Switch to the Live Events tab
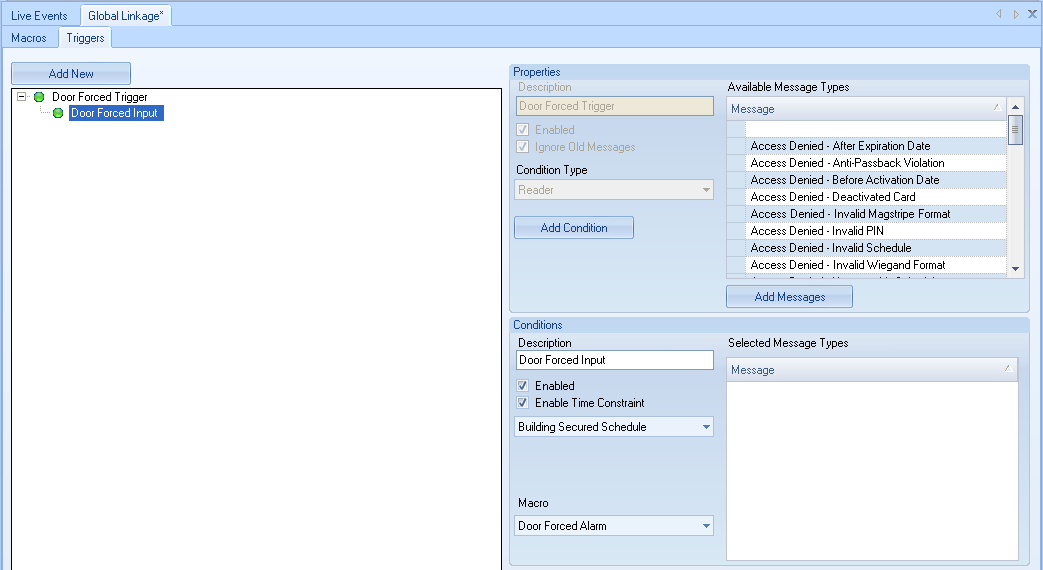Screen dimensions: 1043x570 coord(39,15)
